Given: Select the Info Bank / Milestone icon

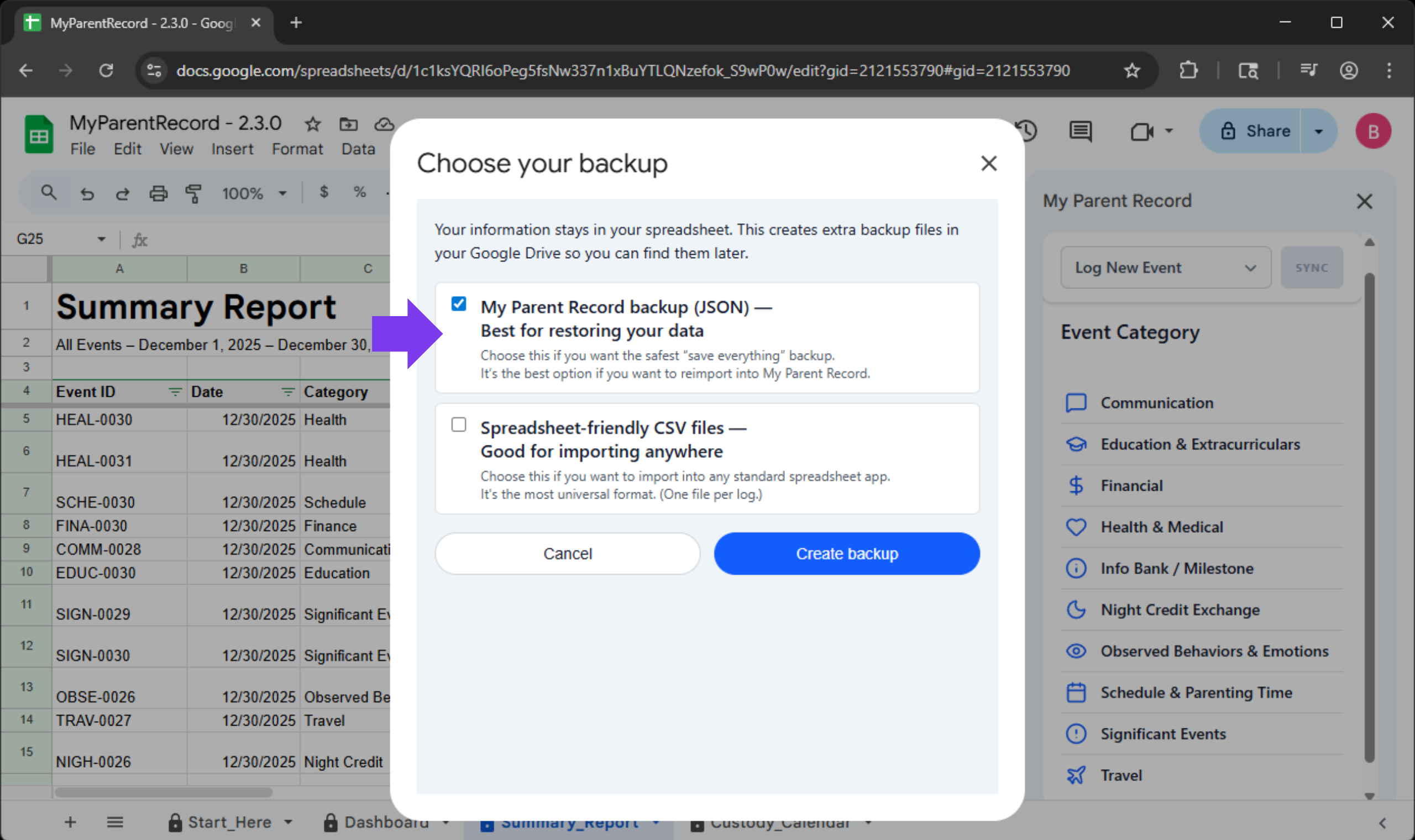Looking at the screenshot, I should 1076,568.
